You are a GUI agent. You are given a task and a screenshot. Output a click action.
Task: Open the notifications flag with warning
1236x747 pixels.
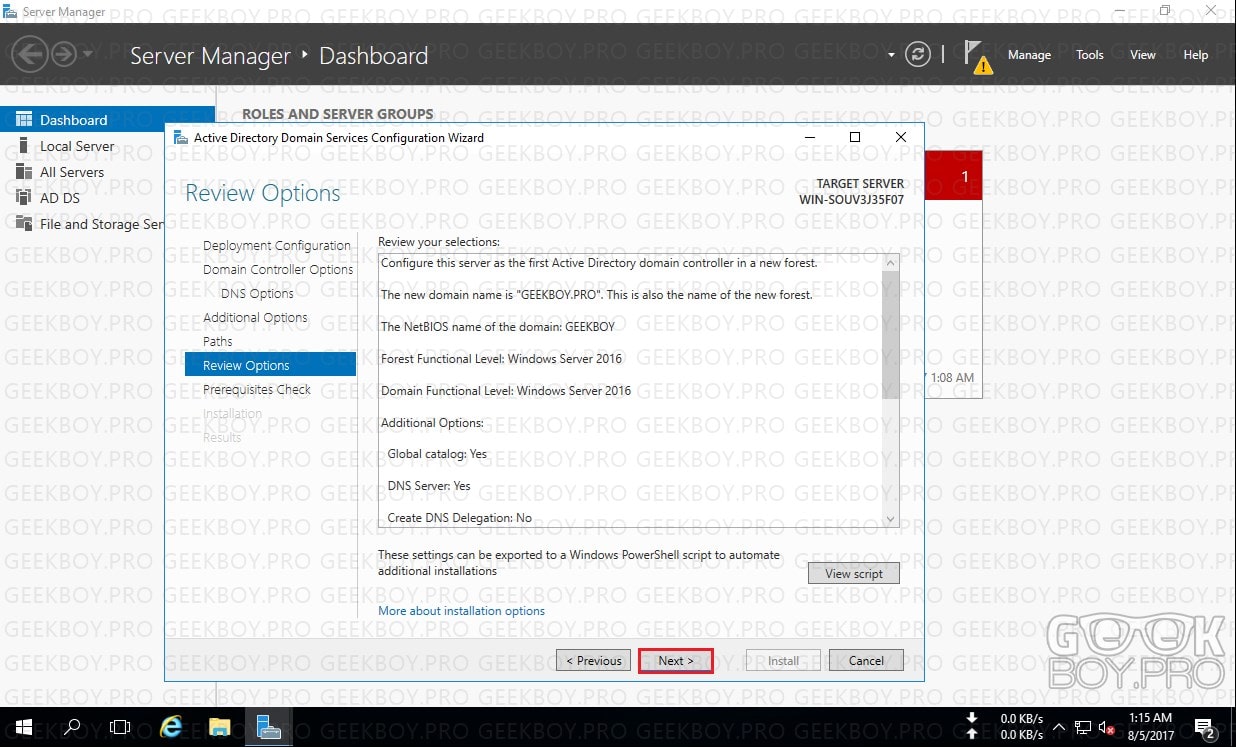[x=978, y=57]
